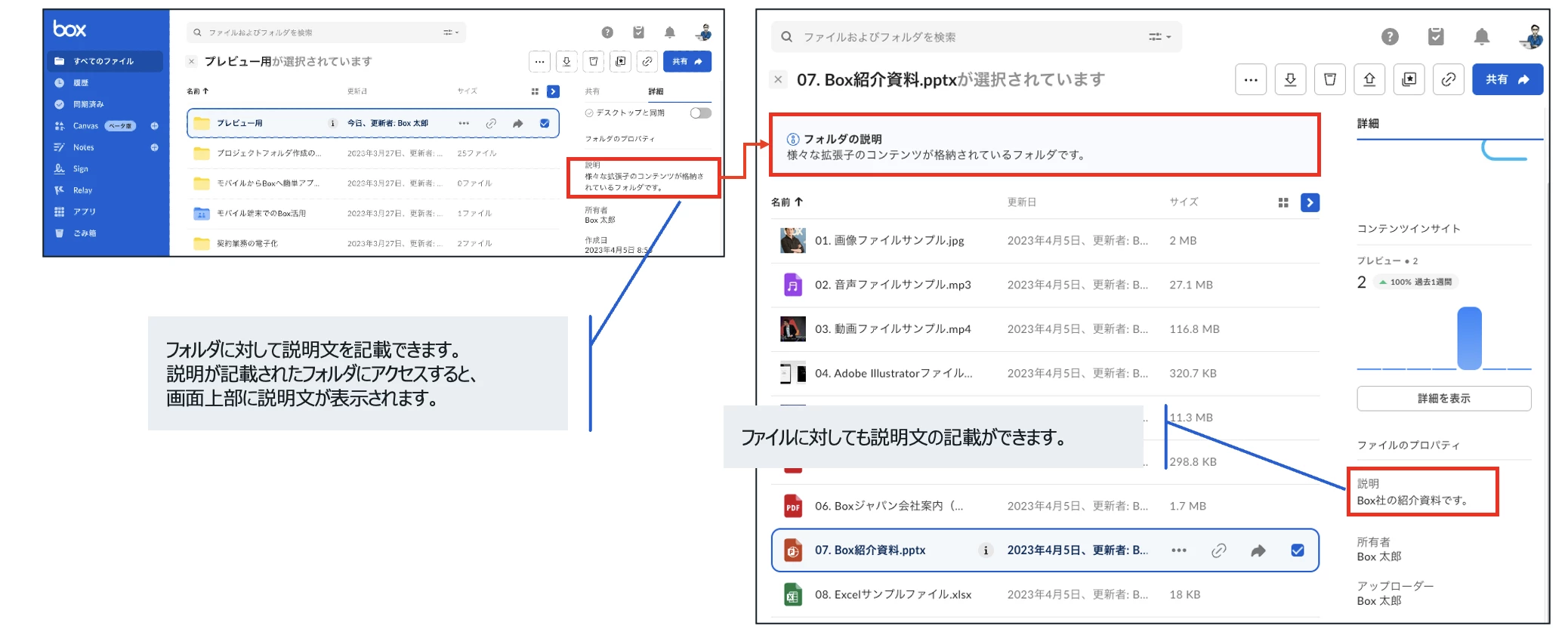1568x635 pixels.
Task: Click the trash icon in the left window toolbar
Action: (594, 61)
